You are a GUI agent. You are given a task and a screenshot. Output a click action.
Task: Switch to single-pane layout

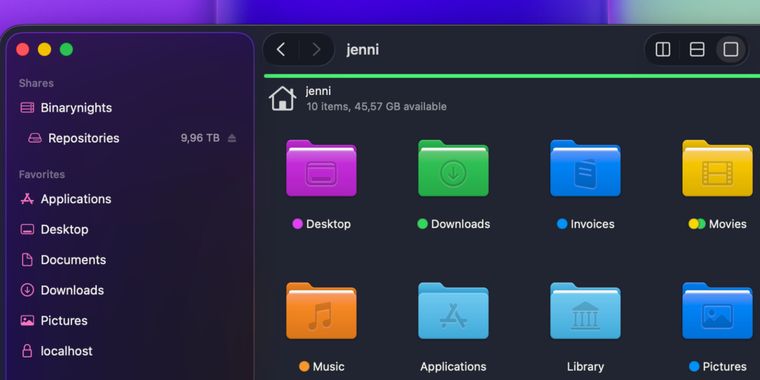(x=730, y=49)
